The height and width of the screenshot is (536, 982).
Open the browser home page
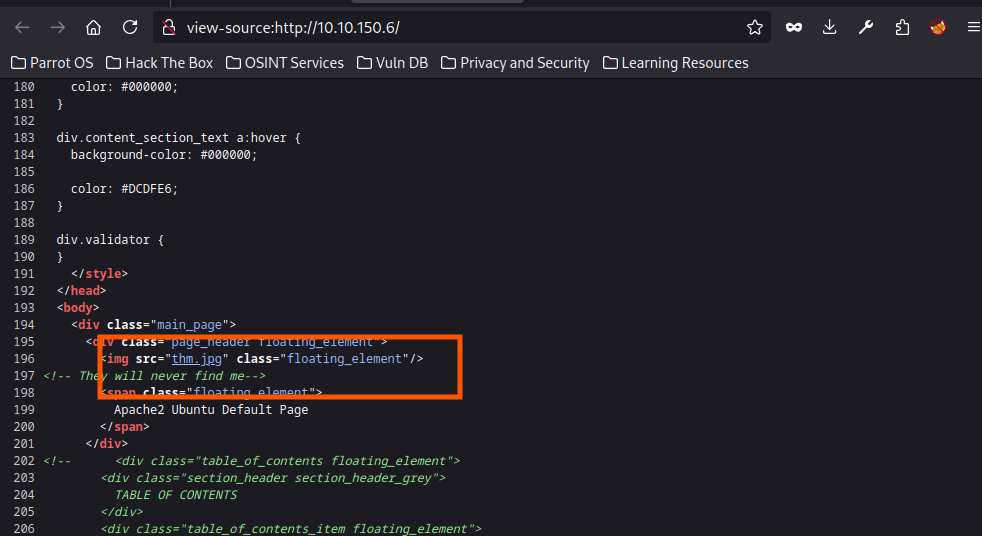[93, 28]
